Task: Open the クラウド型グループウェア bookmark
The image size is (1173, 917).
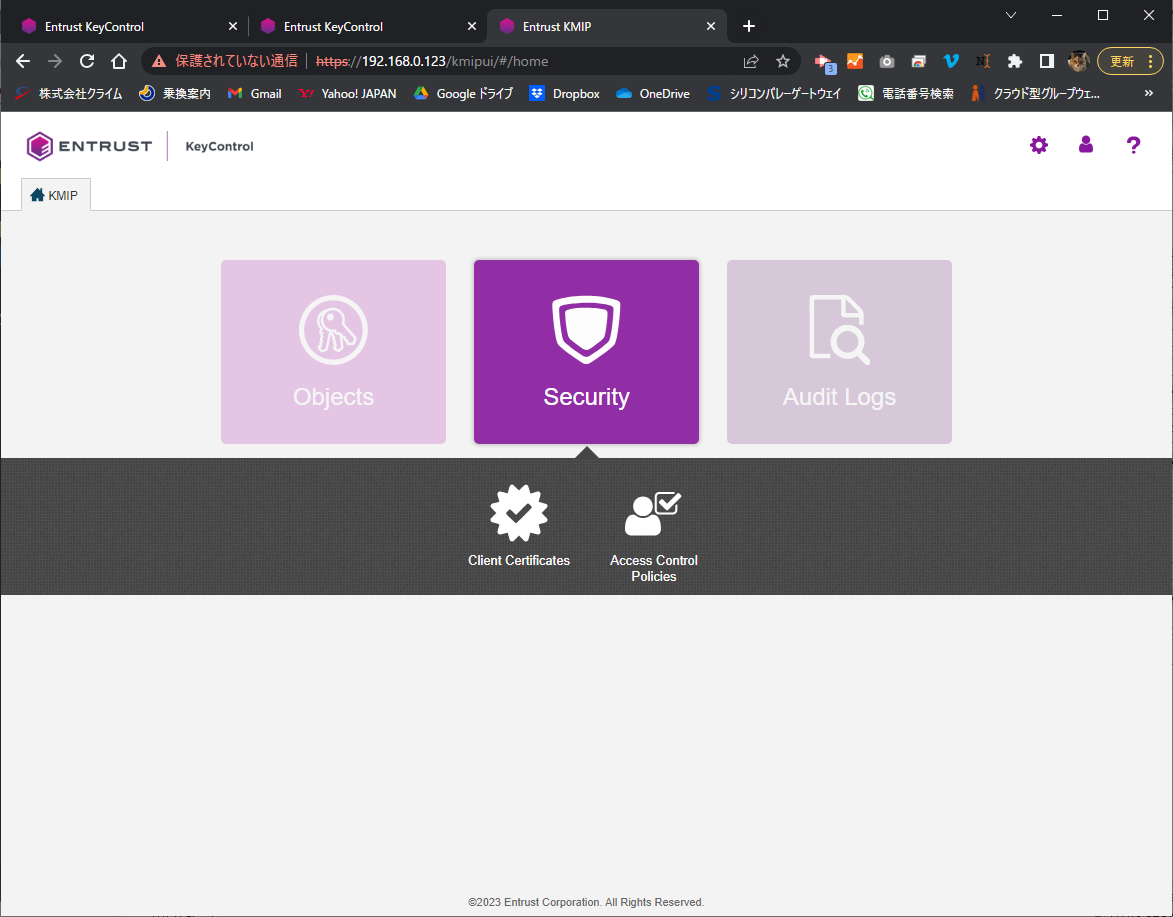Action: (1035, 93)
